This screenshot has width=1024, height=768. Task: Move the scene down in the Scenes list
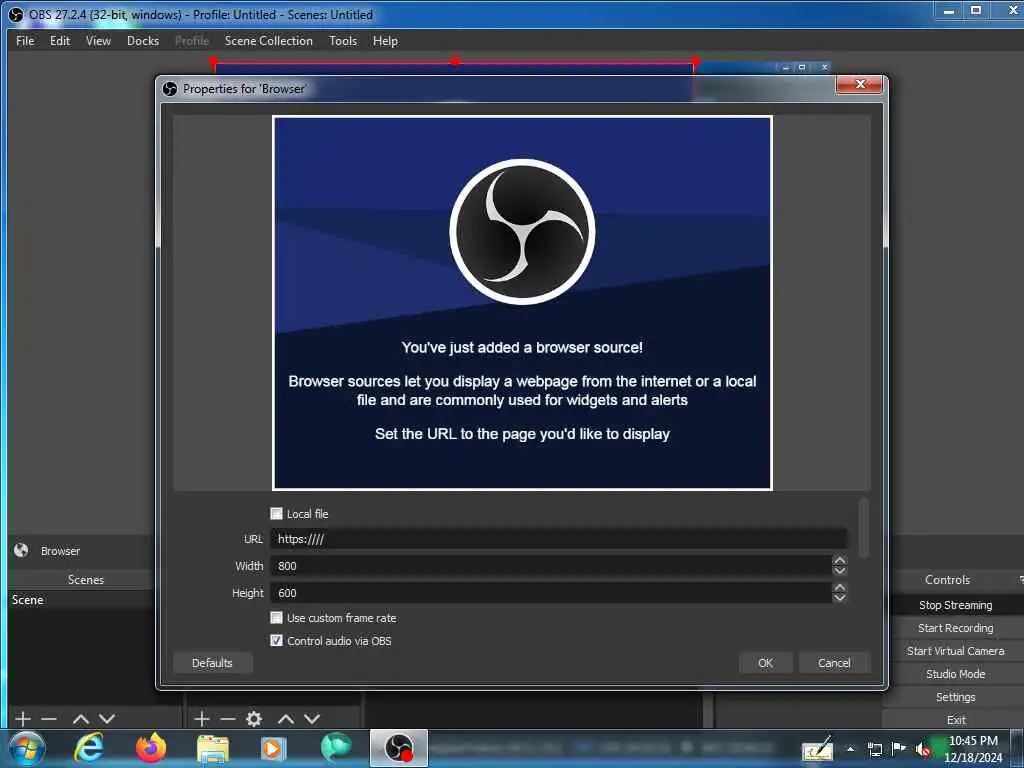click(x=107, y=719)
